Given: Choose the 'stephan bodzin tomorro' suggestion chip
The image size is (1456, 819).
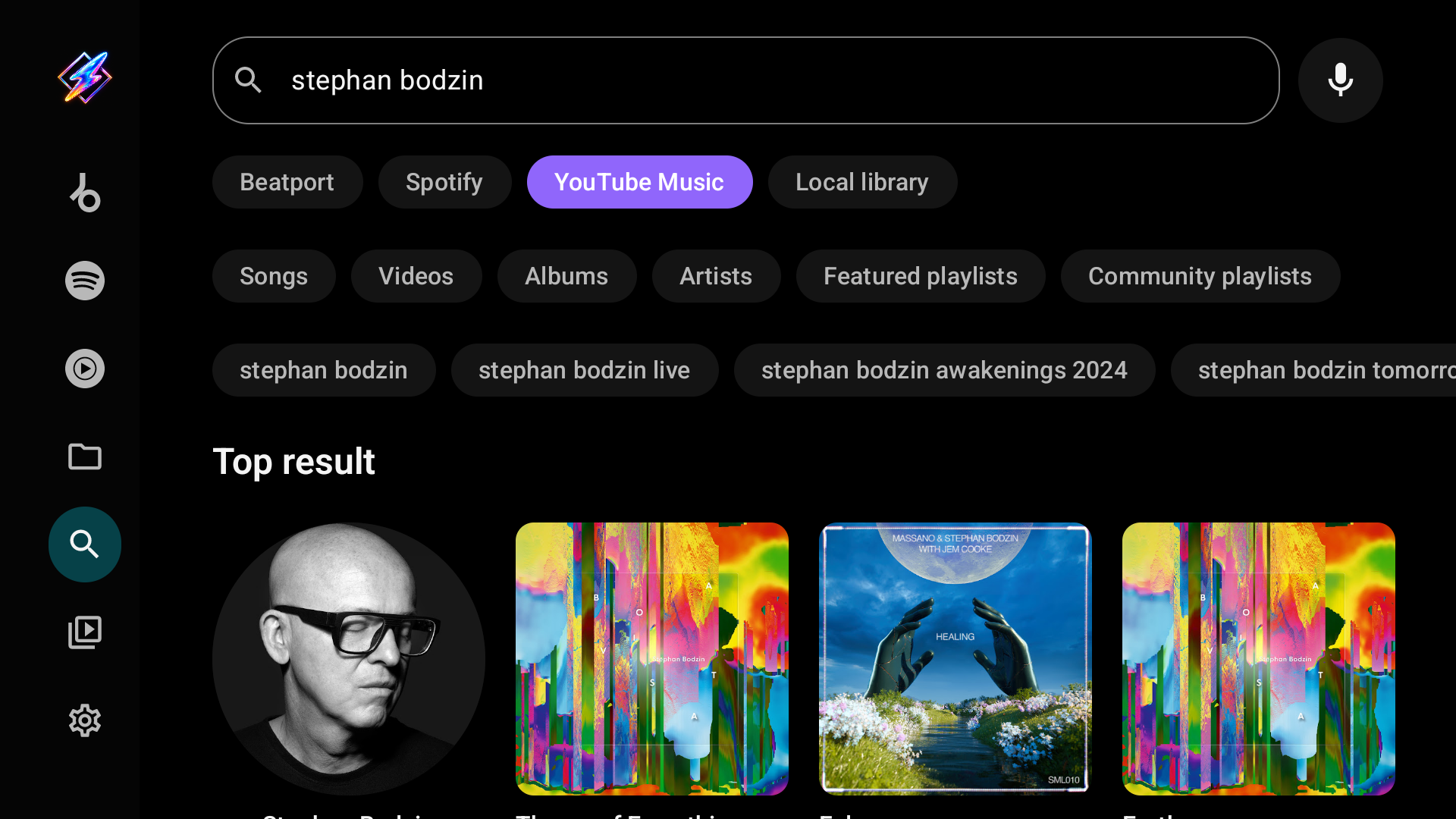Looking at the screenshot, I should coord(1313,370).
